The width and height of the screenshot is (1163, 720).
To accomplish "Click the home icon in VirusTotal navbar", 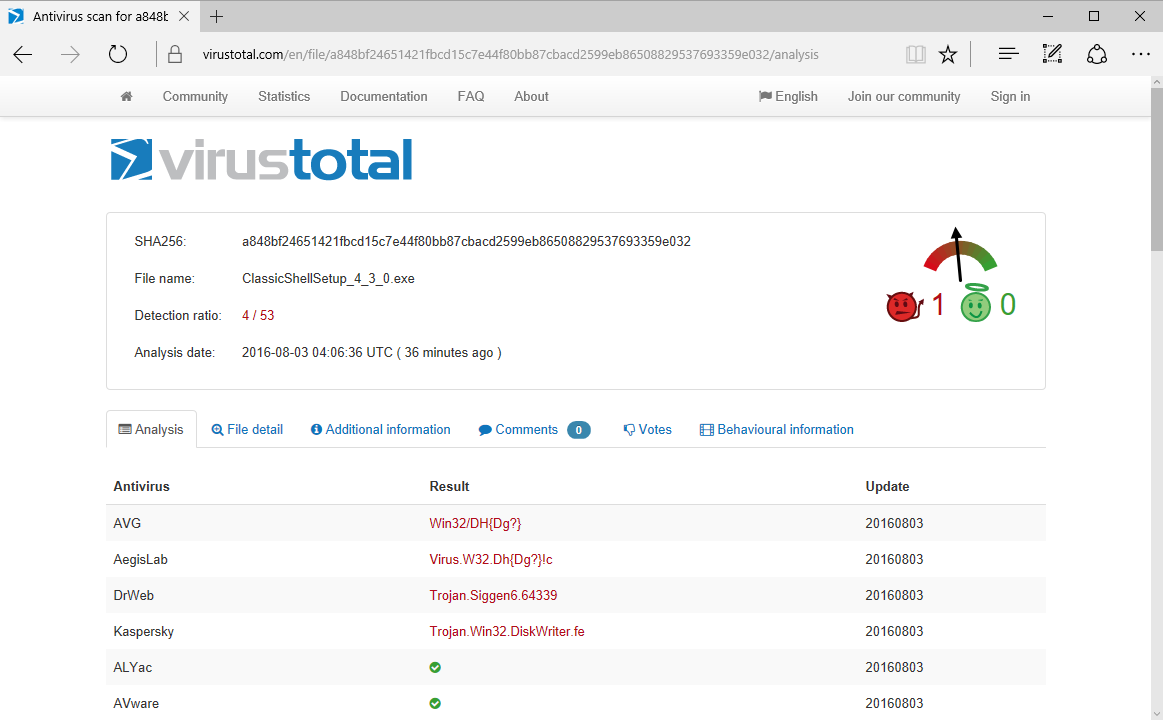I will (x=127, y=96).
